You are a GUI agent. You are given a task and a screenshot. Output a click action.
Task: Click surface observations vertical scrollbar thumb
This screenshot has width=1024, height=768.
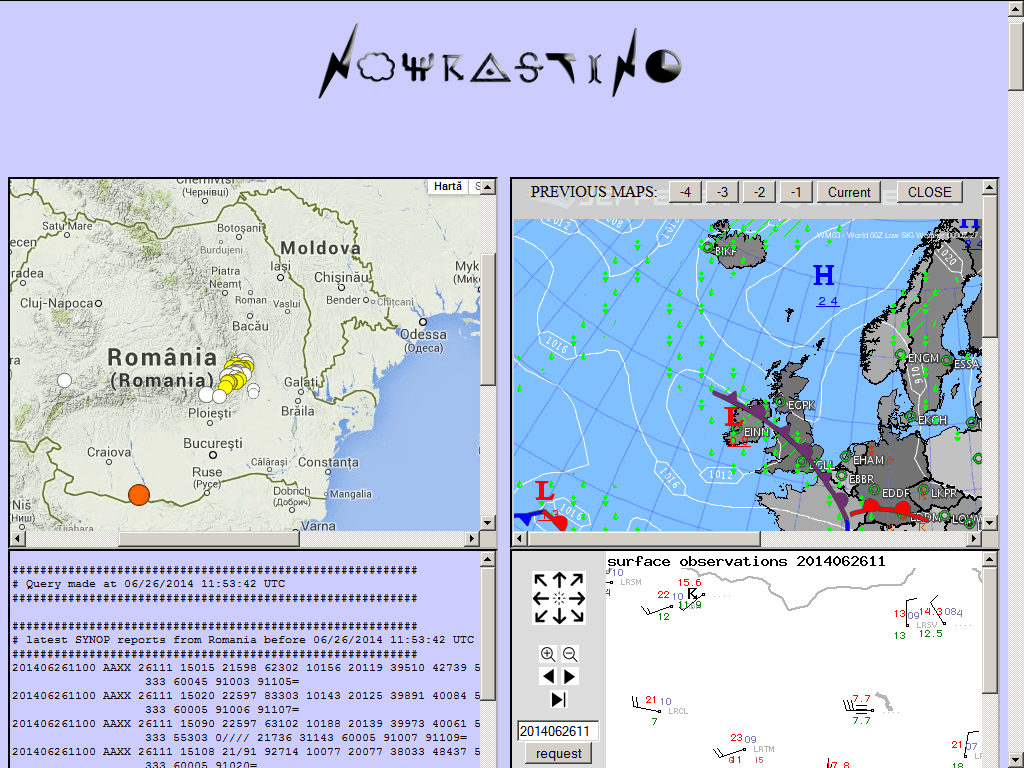point(990,630)
